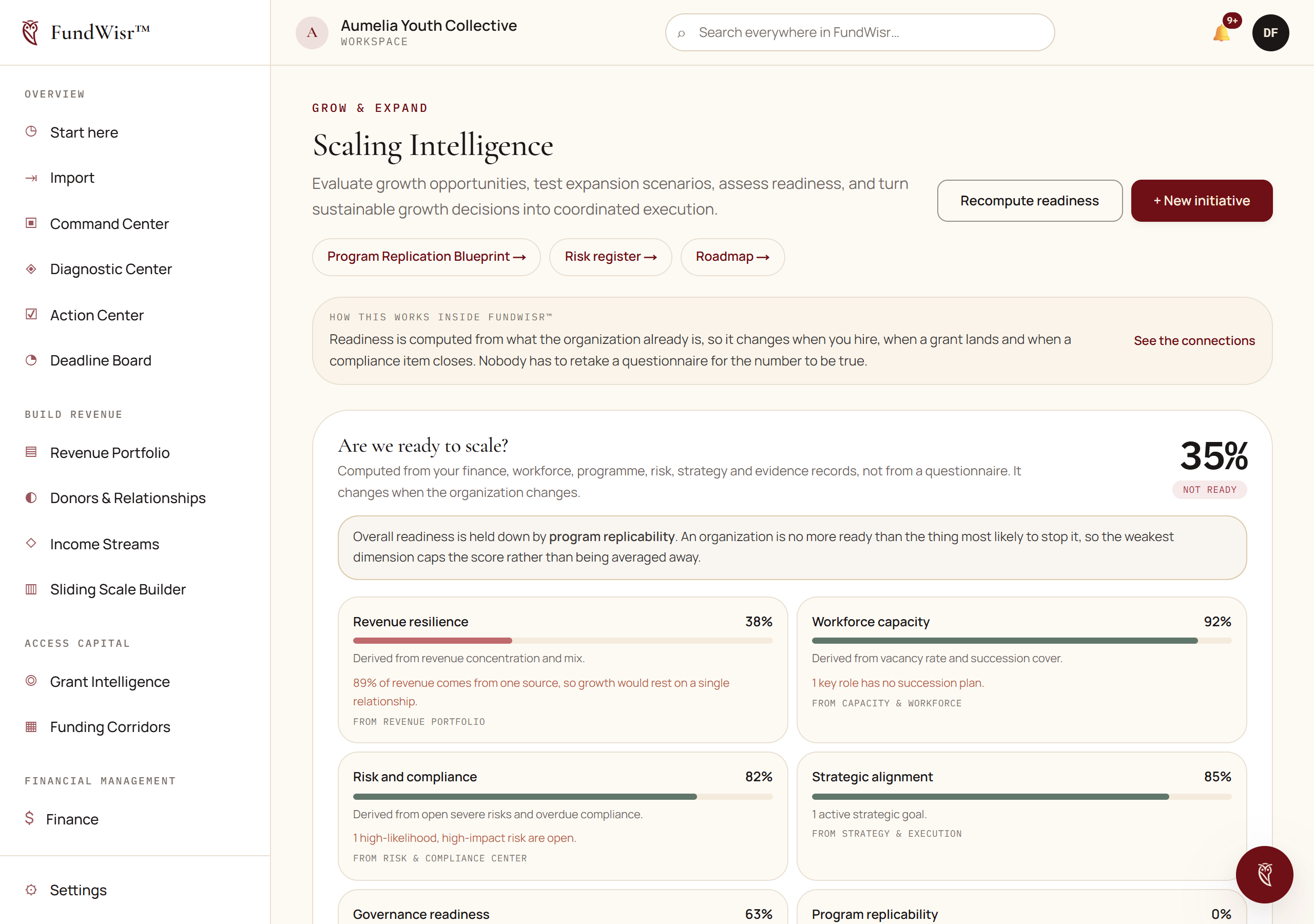Open the floating owl assistant button
The width and height of the screenshot is (1314, 924).
[1264, 874]
